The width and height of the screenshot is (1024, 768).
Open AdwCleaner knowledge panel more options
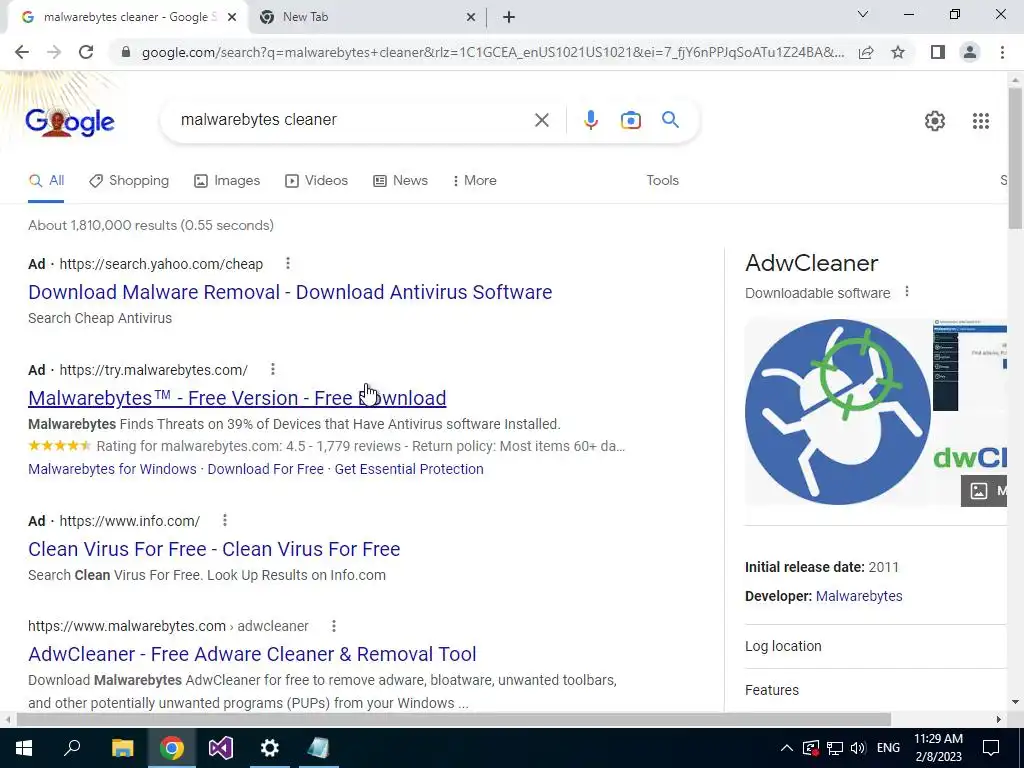pos(906,292)
